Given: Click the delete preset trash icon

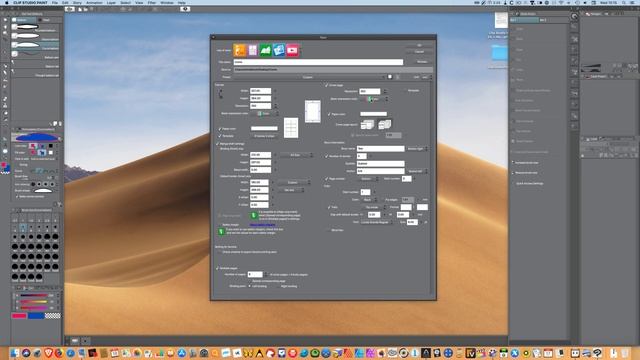Looking at the screenshot, I should [398, 77].
